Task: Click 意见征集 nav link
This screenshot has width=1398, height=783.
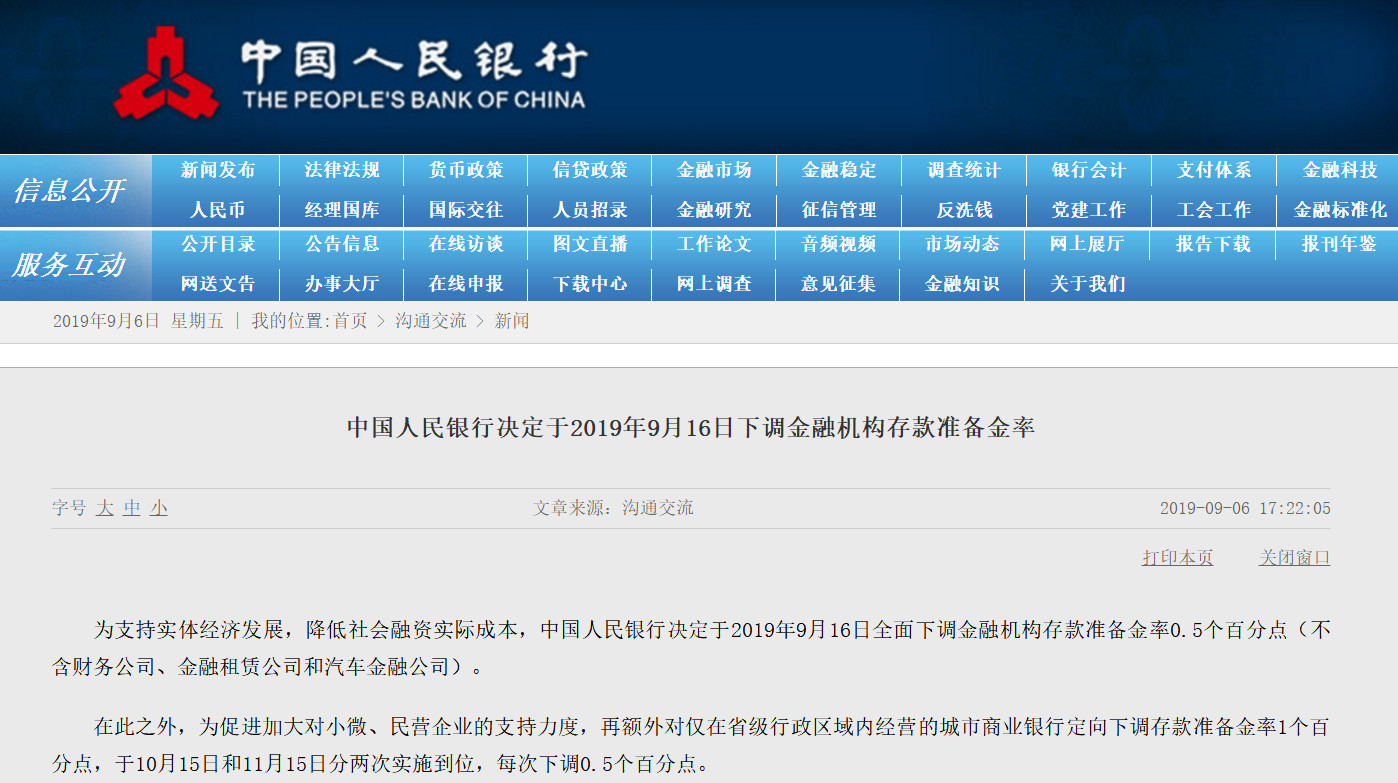Action: tap(839, 284)
